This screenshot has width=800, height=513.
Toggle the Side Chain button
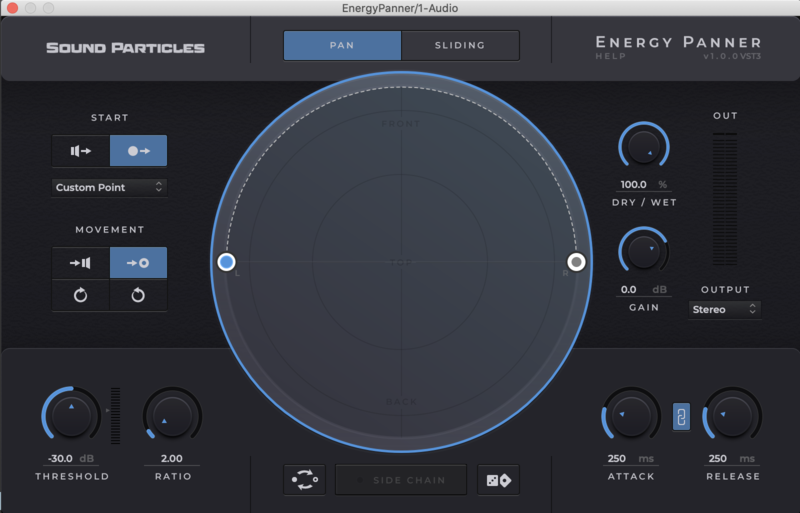tap(400, 480)
